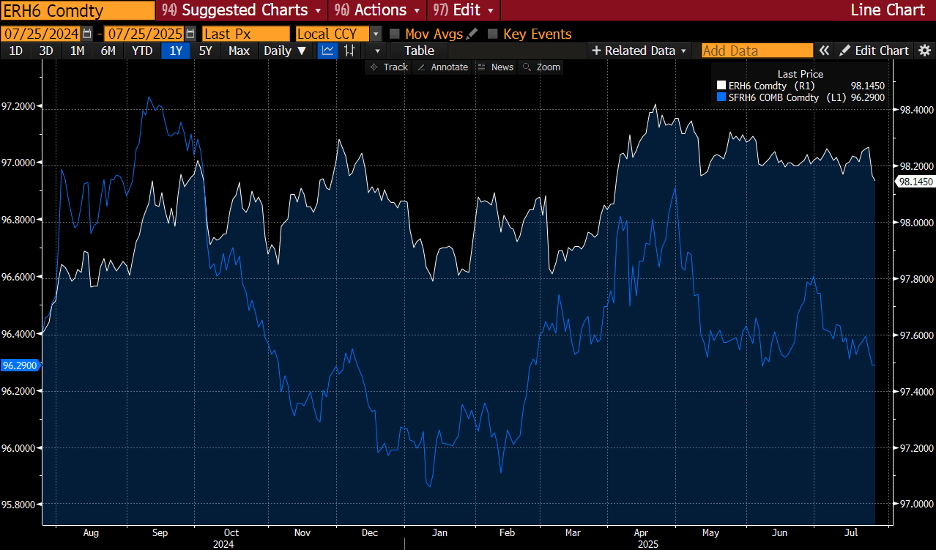Click the blue SFRH6 legend color swatch
The image size is (936, 550).
point(721,97)
